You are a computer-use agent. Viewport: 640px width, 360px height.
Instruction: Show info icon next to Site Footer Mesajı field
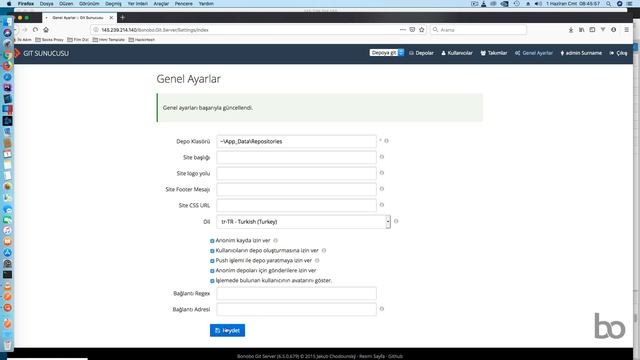pos(382,189)
